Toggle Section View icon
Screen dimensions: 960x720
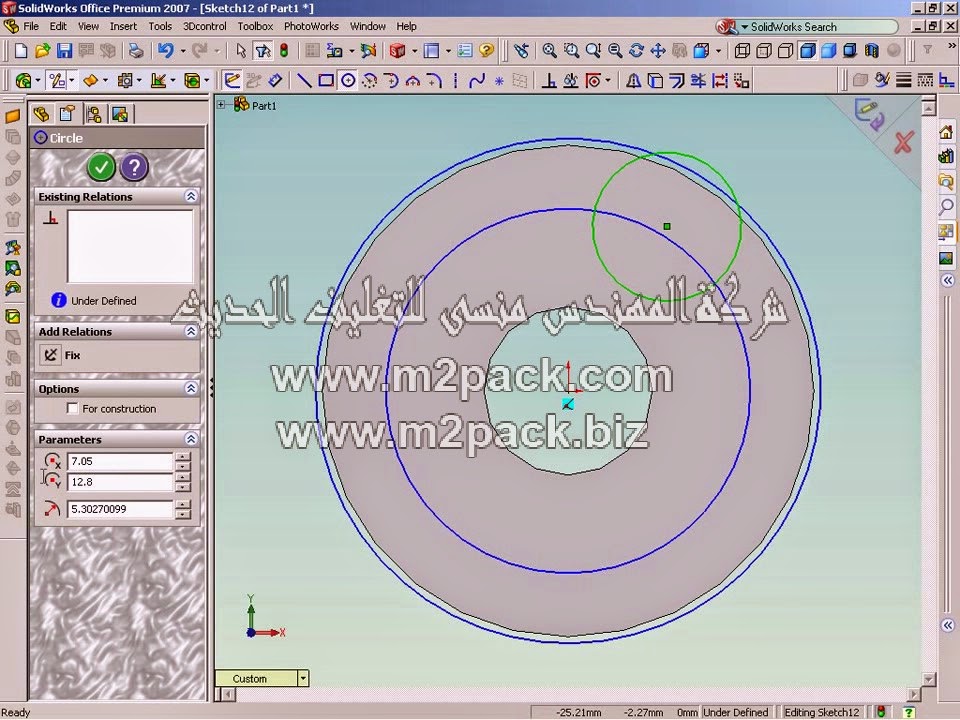872,51
